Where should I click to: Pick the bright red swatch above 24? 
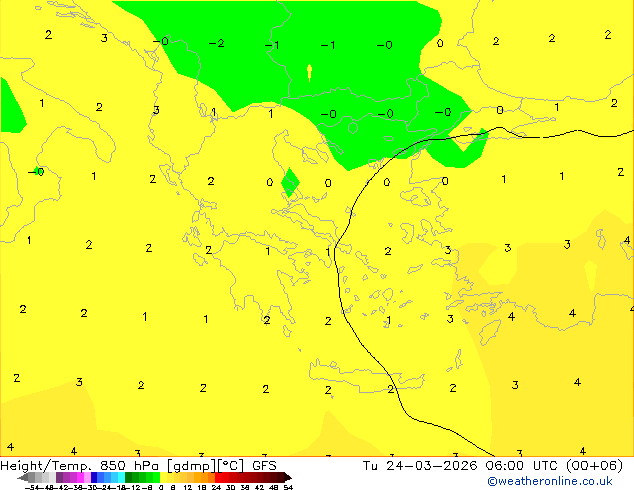tap(218, 477)
